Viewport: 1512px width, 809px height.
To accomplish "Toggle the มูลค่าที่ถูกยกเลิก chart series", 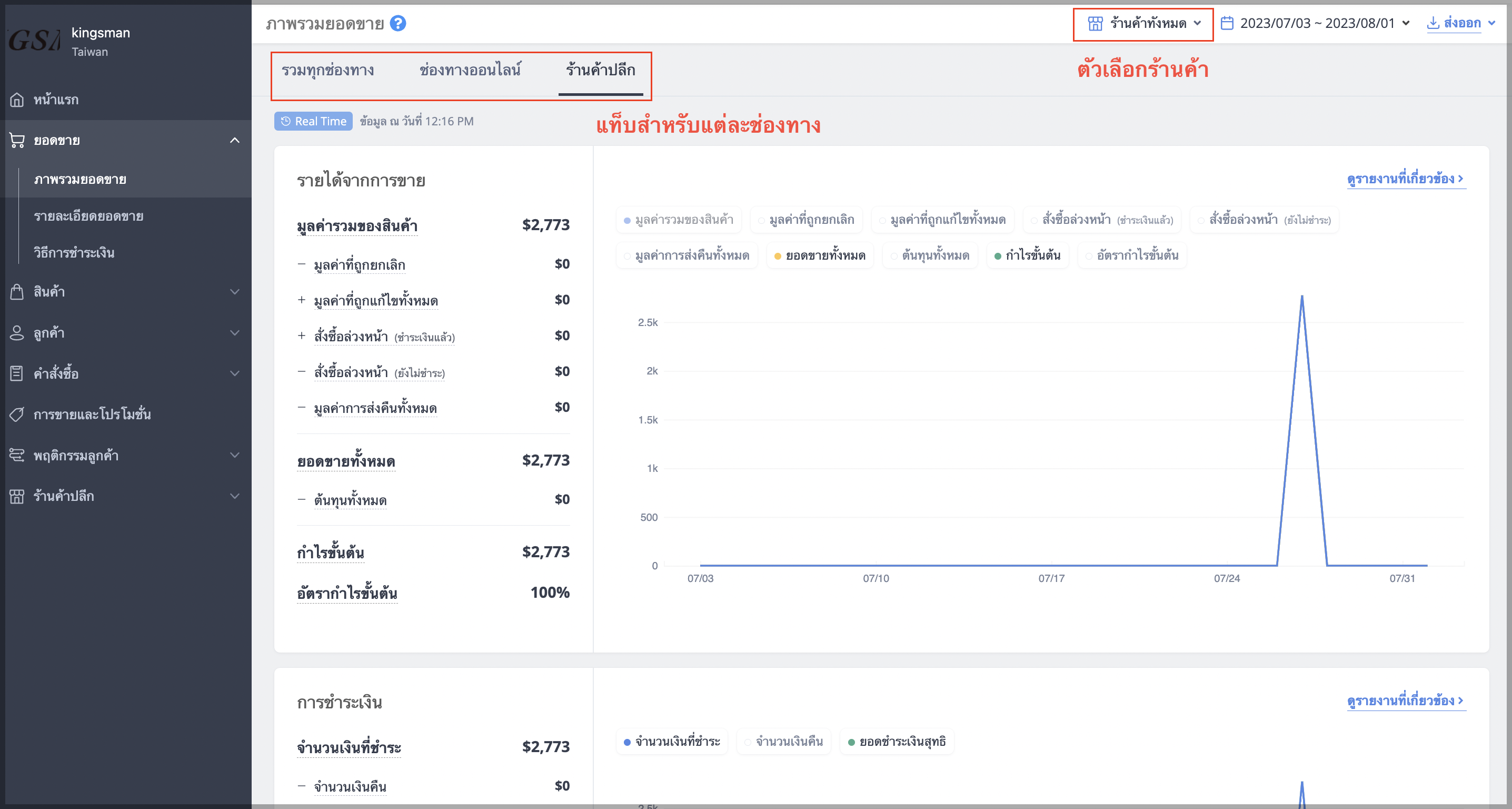I will click(x=806, y=220).
